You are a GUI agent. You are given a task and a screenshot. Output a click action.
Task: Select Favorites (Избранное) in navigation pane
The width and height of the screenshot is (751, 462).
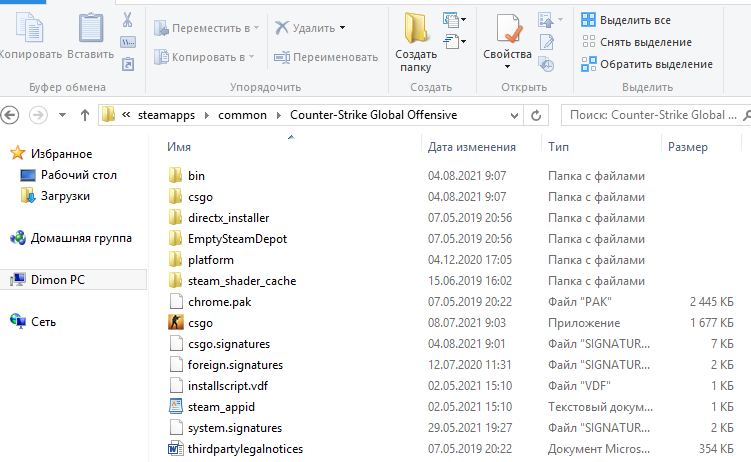click(52, 154)
